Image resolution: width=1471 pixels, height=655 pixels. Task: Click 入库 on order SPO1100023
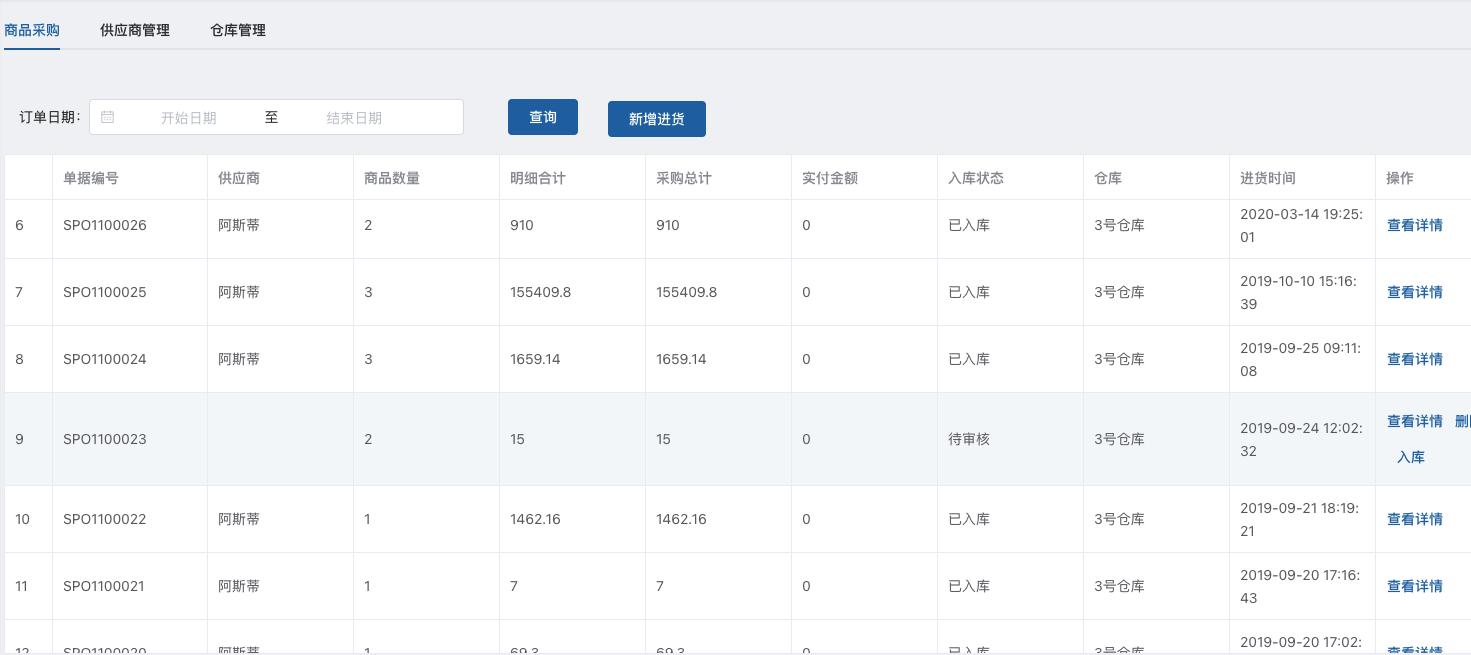(1411, 457)
